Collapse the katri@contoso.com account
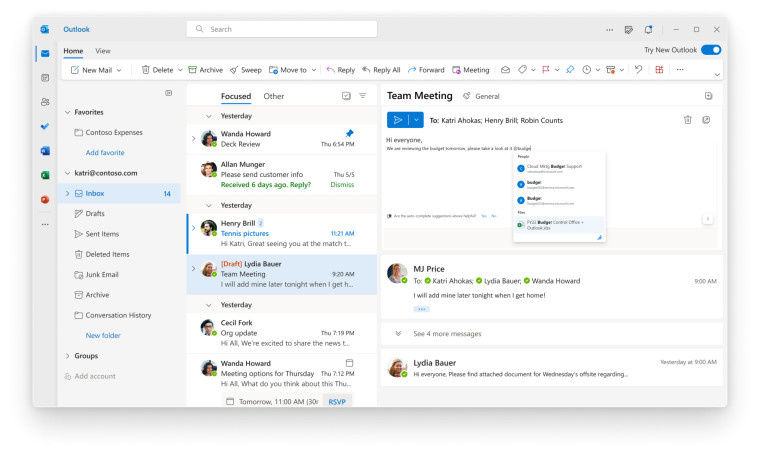Screen dimensions: 760x456 [67, 173]
